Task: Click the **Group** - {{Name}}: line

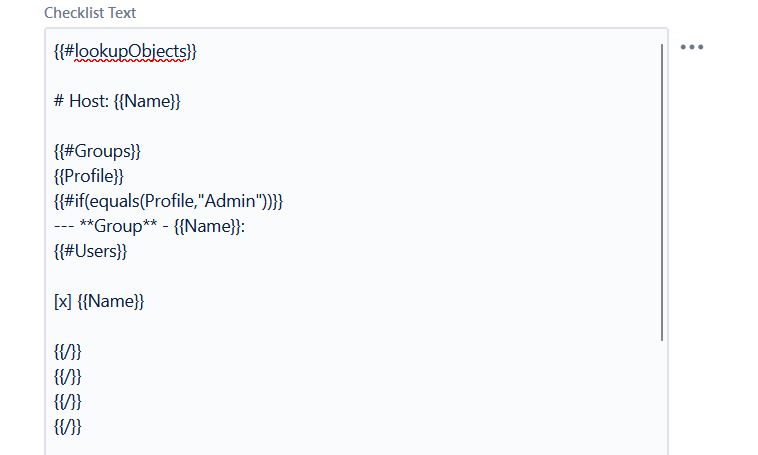Action: 149,226
